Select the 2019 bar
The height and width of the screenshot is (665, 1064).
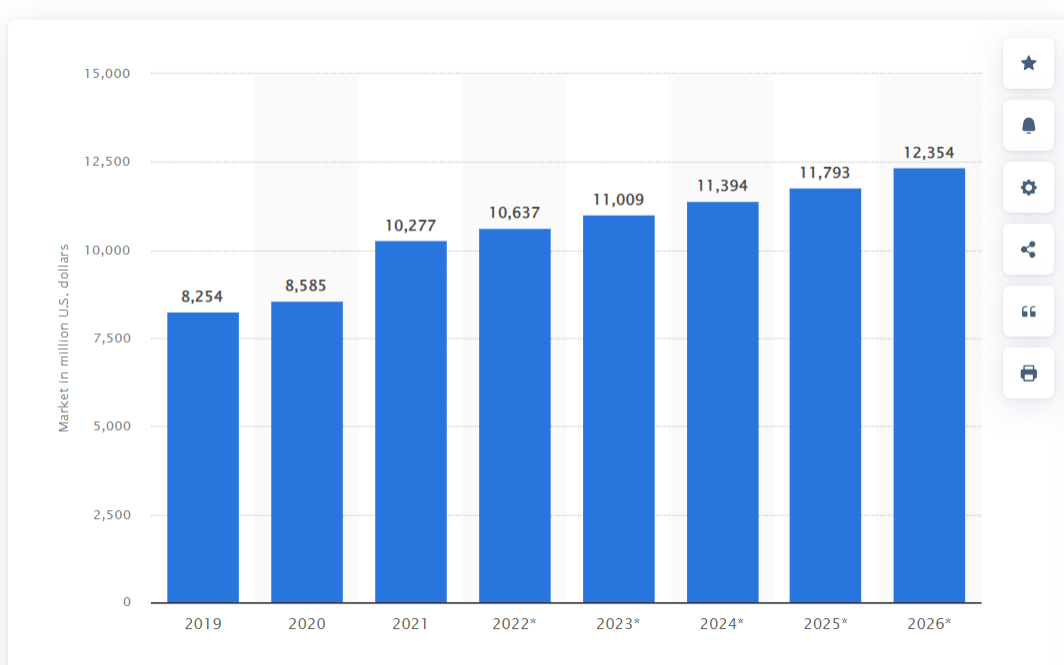(x=203, y=457)
